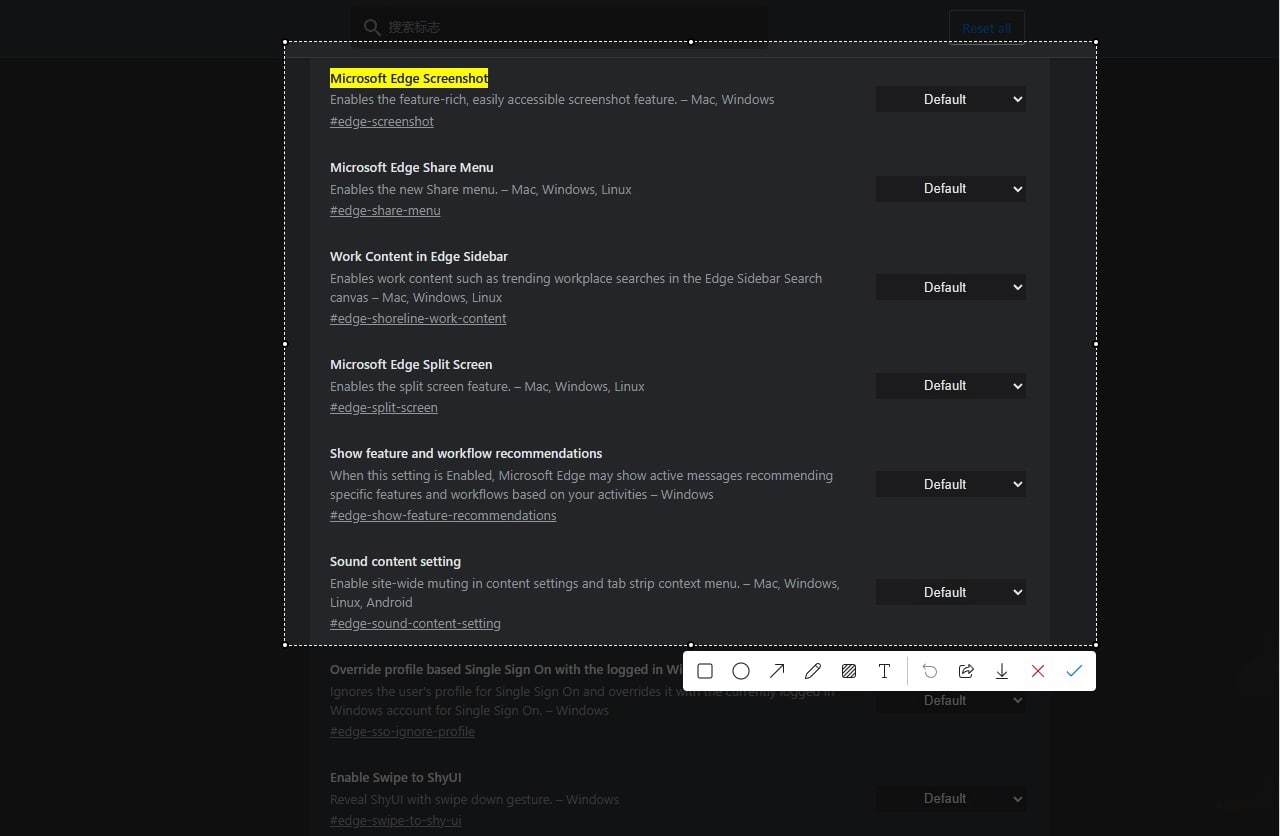The height and width of the screenshot is (836, 1280).
Task: Click the 'Enables the split screen feature' description
Action: point(487,386)
